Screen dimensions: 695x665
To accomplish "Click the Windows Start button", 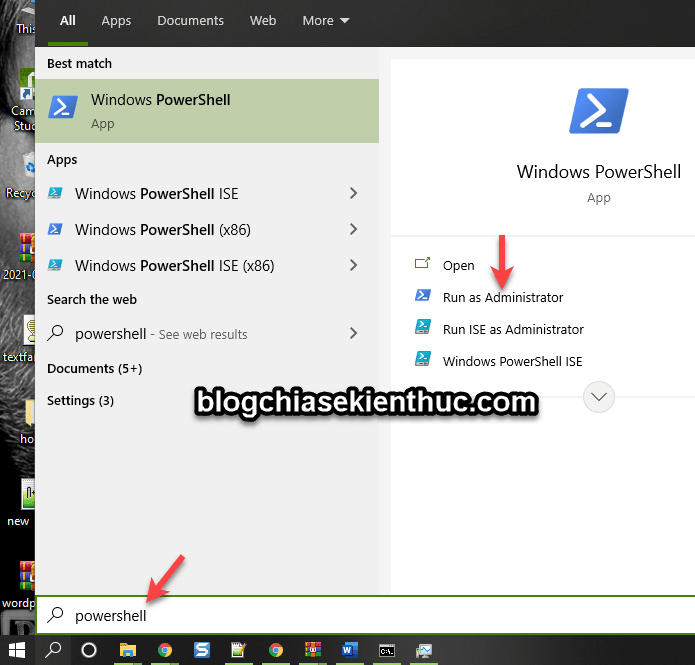I will tap(17, 650).
